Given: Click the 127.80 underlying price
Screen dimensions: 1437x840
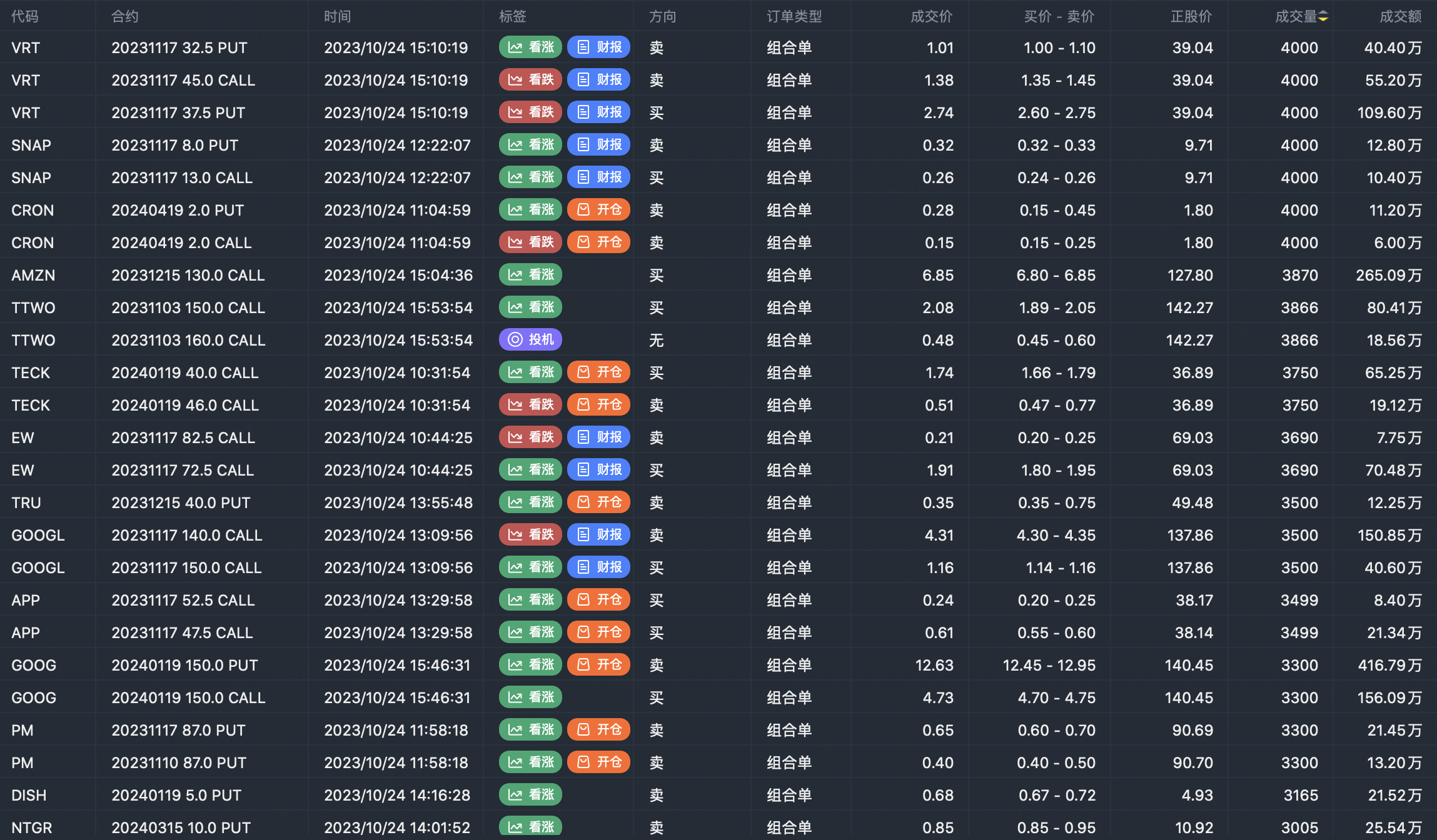Looking at the screenshot, I should (1190, 276).
